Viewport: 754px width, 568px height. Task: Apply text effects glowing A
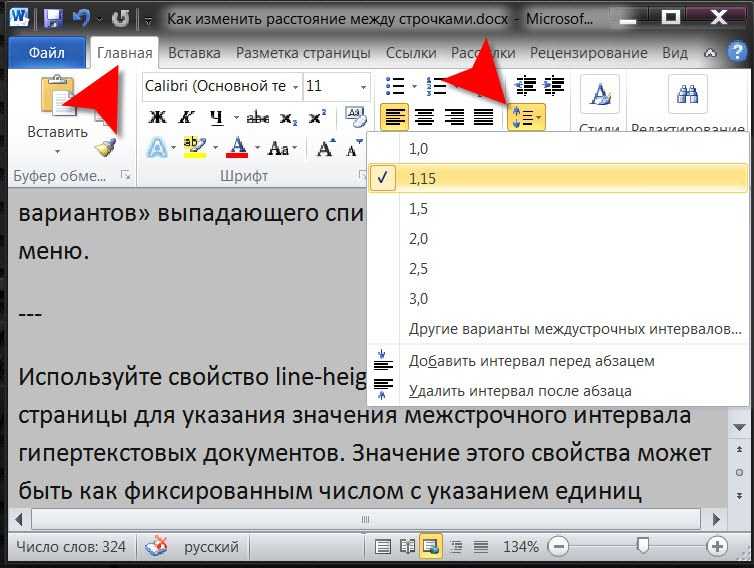click(x=157, y=148)
